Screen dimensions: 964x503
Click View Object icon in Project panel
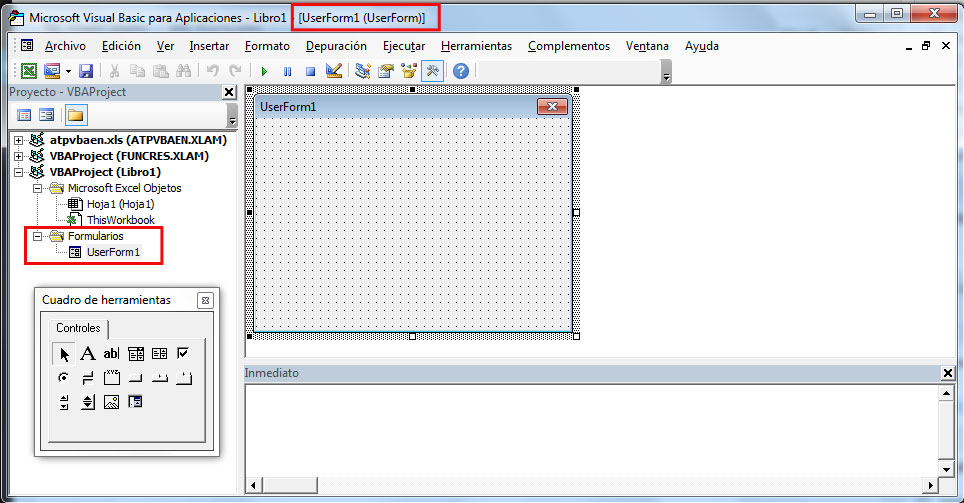click(46, 115)
